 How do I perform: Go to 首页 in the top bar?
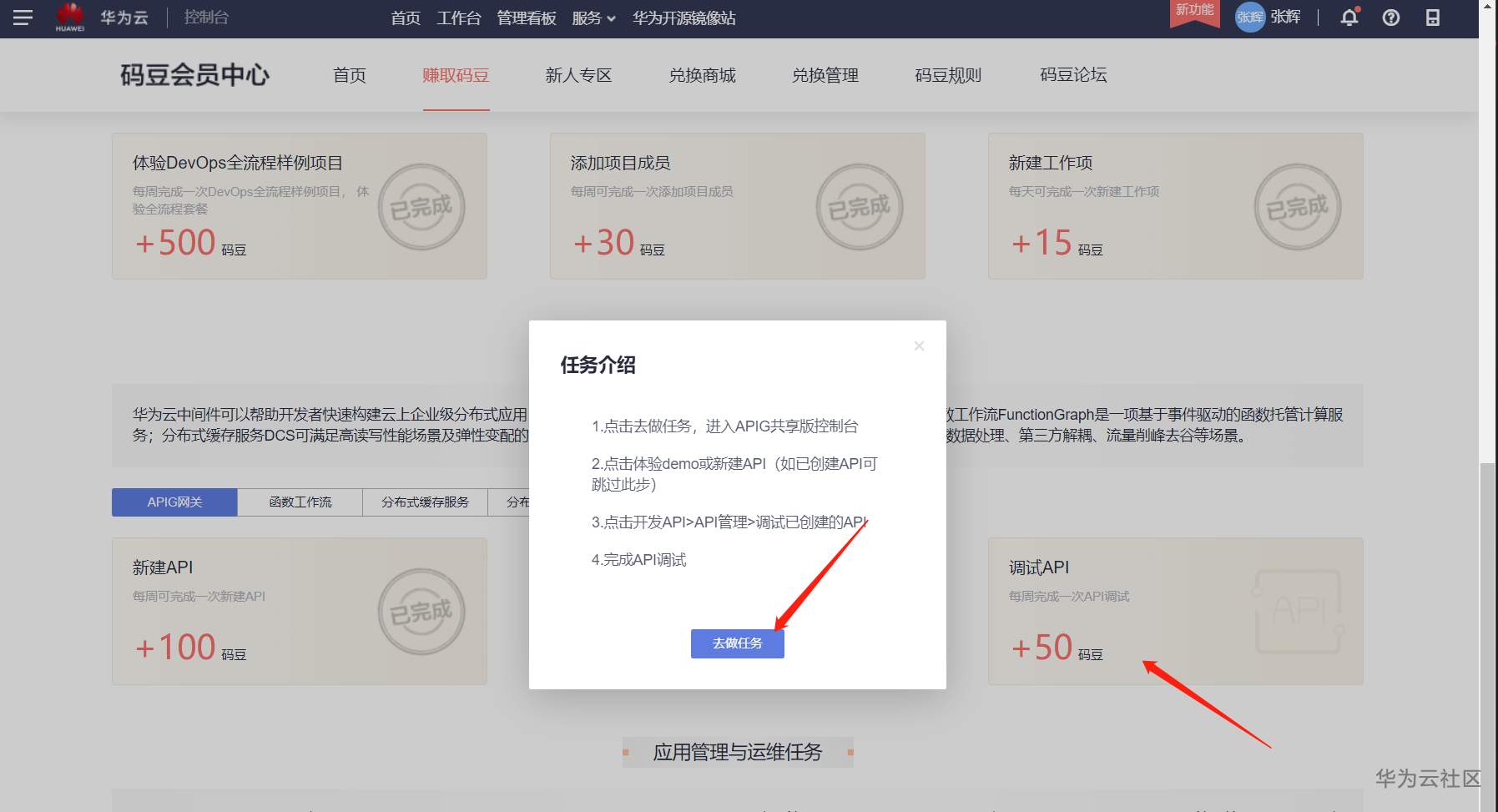tap(406, 18)
